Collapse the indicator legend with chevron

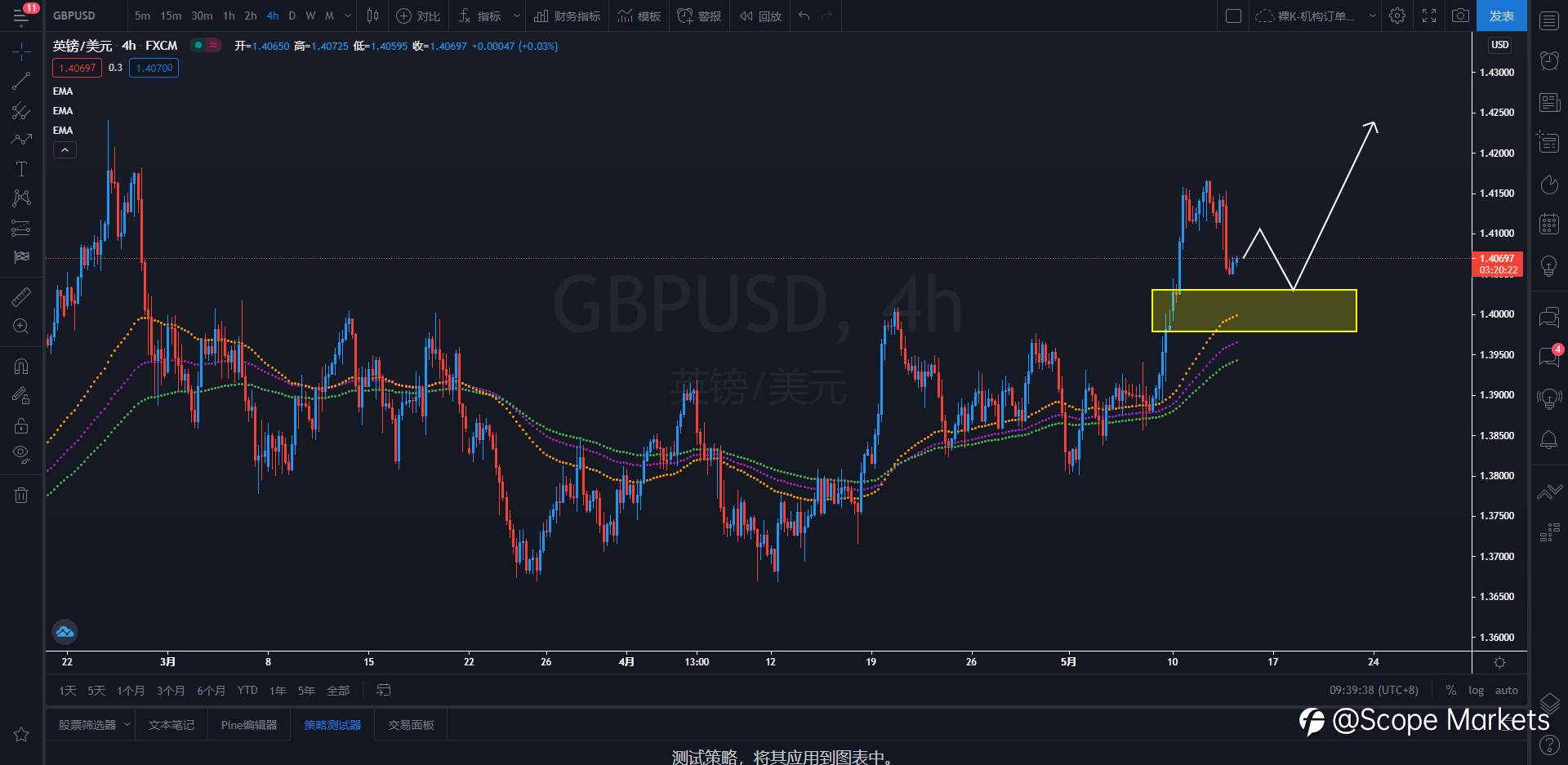pos(65,150)
